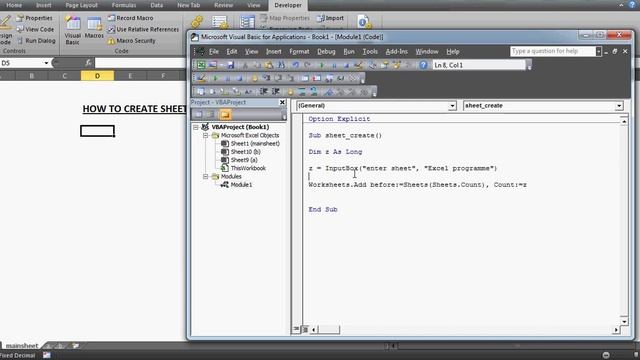Screen dimensions: 640x360
Task: Click Break pause icon in VBA Standard toolbar
Action: tap(334, 65)
